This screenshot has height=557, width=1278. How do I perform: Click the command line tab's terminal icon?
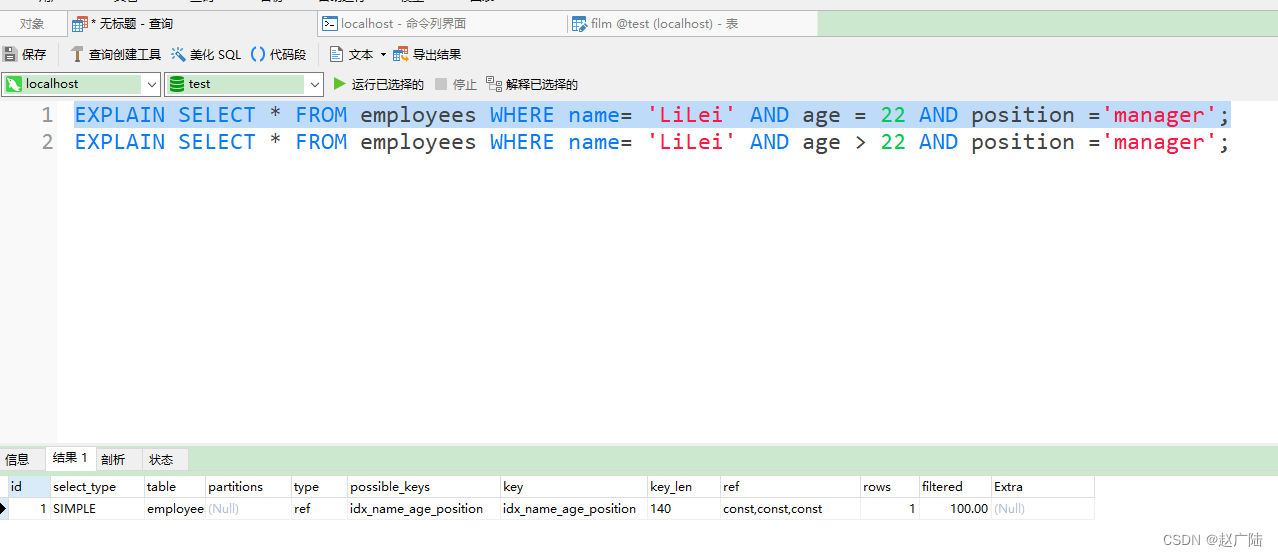pyautogui.click(x=329, y=23)
